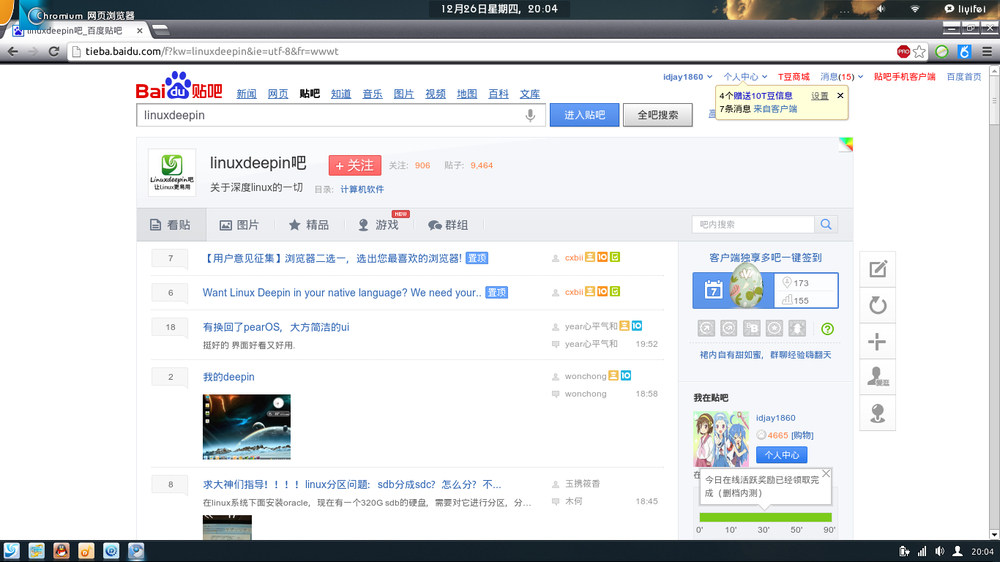The width and height of the screenshot is (1000, 562).
Task: Open the 贴吧手机客户端 link
Action: (904, 77)
